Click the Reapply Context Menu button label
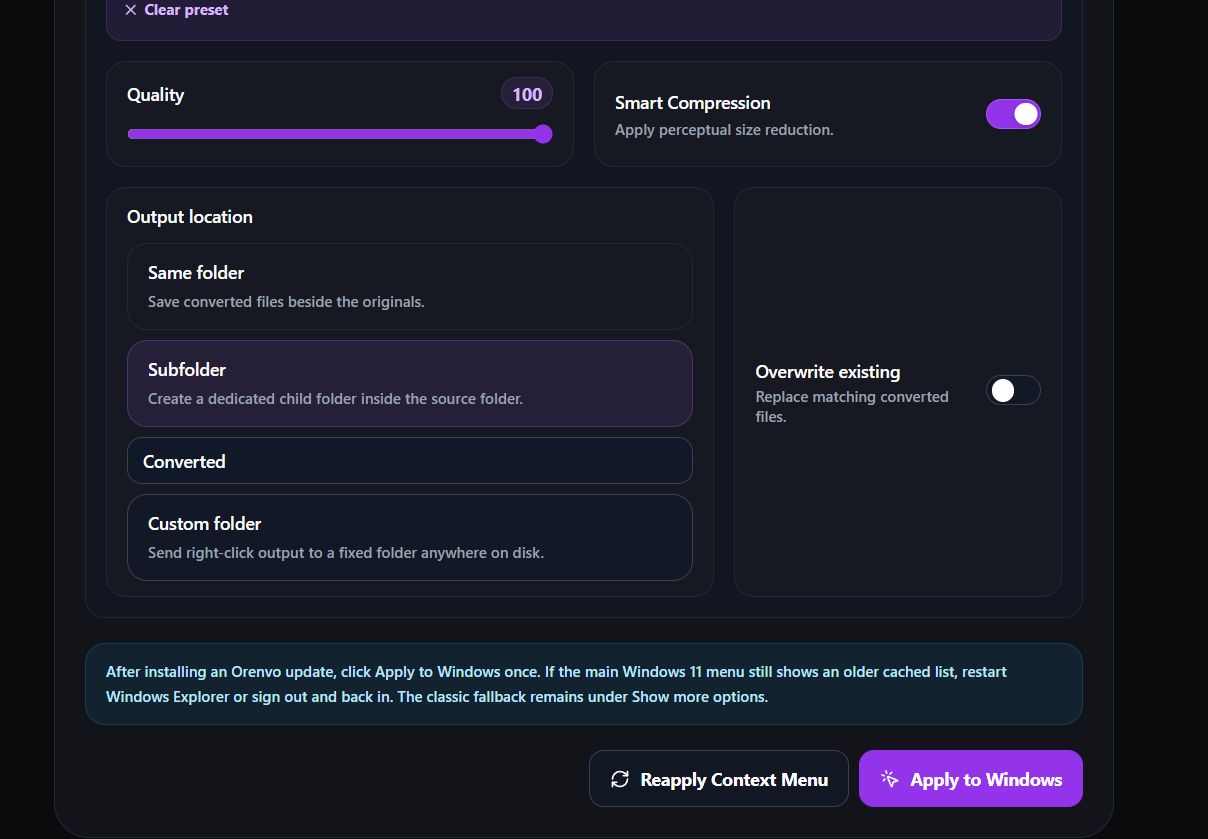Image resolution: width=1208 pixels, height=839 pixels. pos(734,780)
